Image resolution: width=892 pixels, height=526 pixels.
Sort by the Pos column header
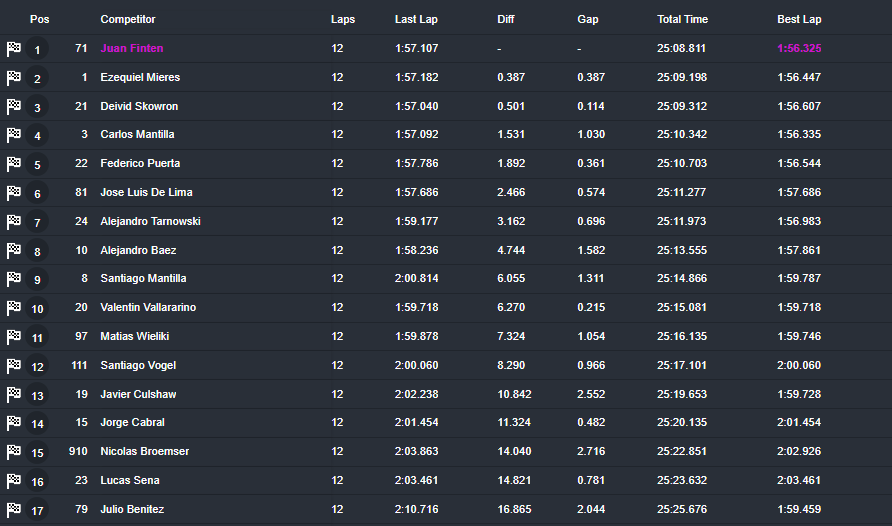[39, 19]
